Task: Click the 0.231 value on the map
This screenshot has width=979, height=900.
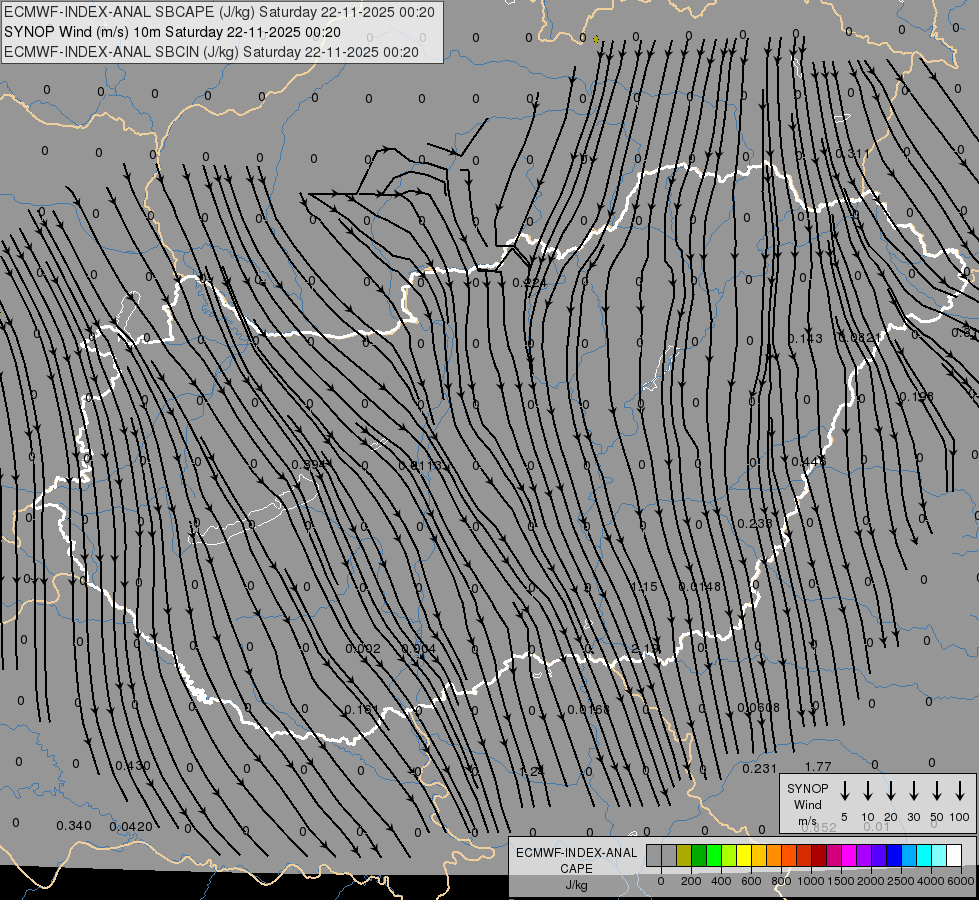Action: pyautogui.click(x=760, y=769)
